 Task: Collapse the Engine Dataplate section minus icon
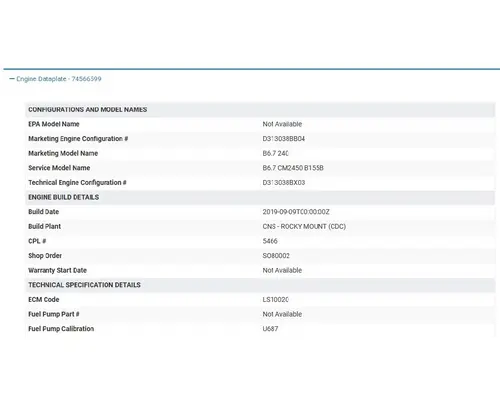(x=12, y=79)
